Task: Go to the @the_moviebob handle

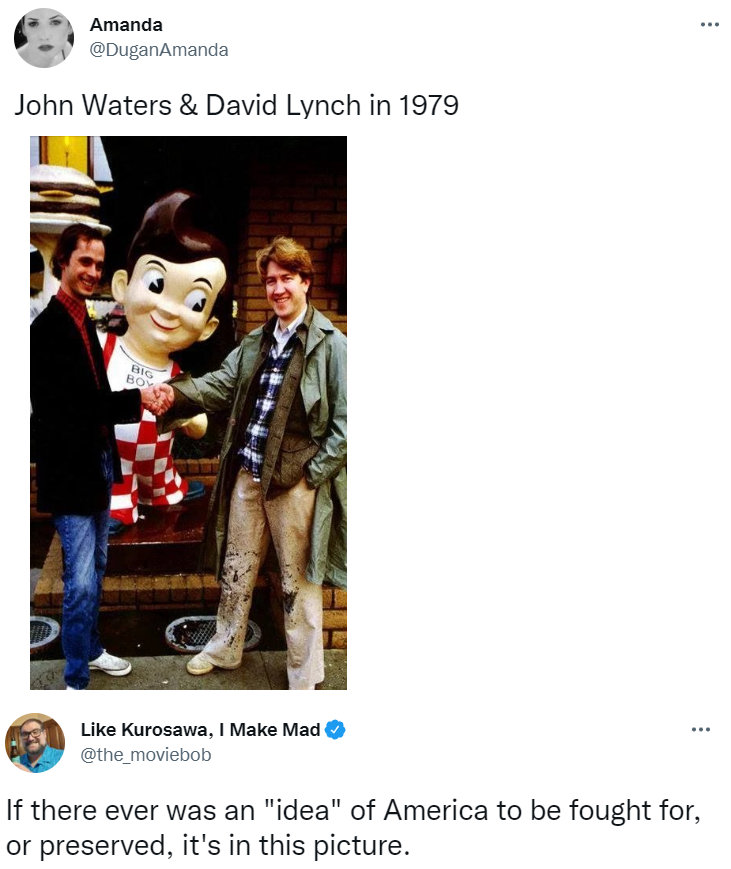Action: [146, 755]
